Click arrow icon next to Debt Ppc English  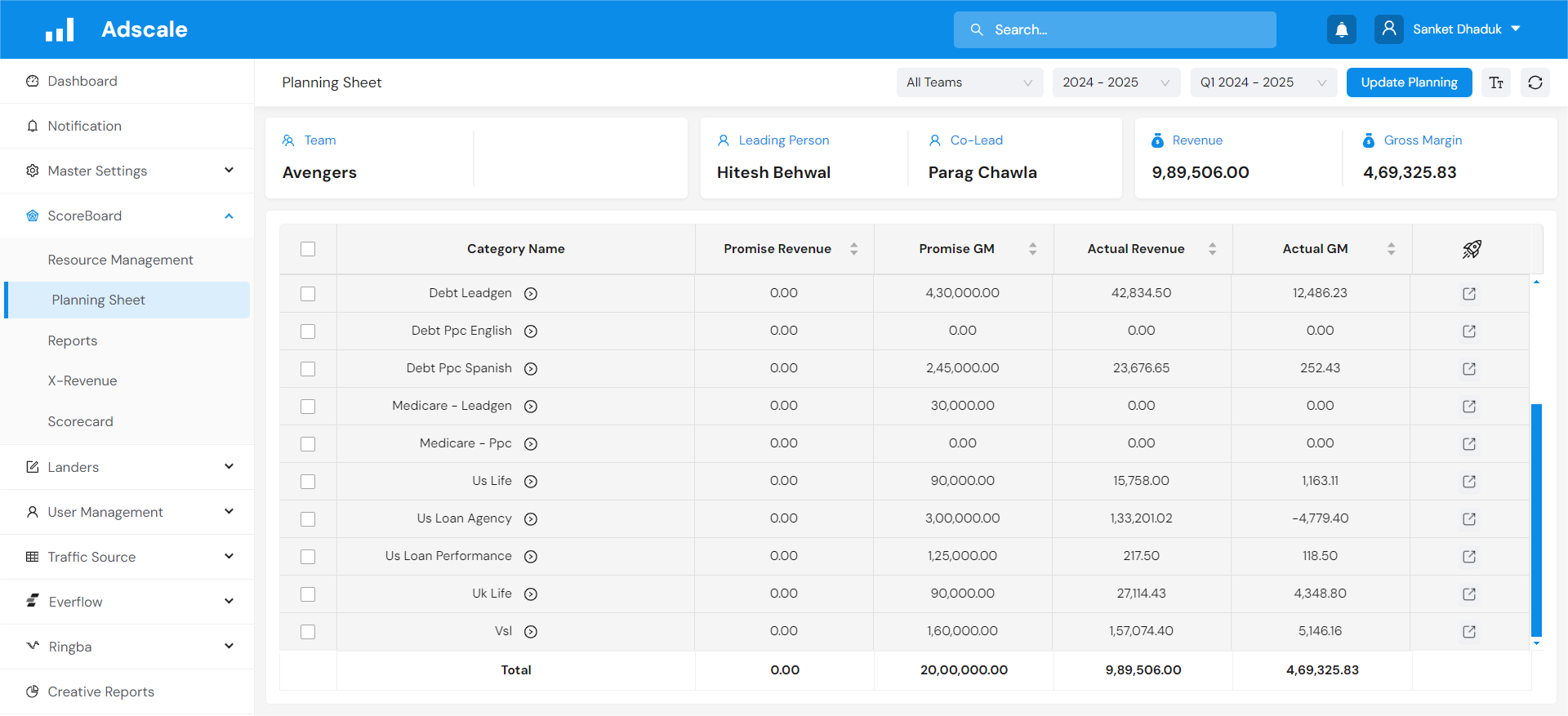coord(531,331)
